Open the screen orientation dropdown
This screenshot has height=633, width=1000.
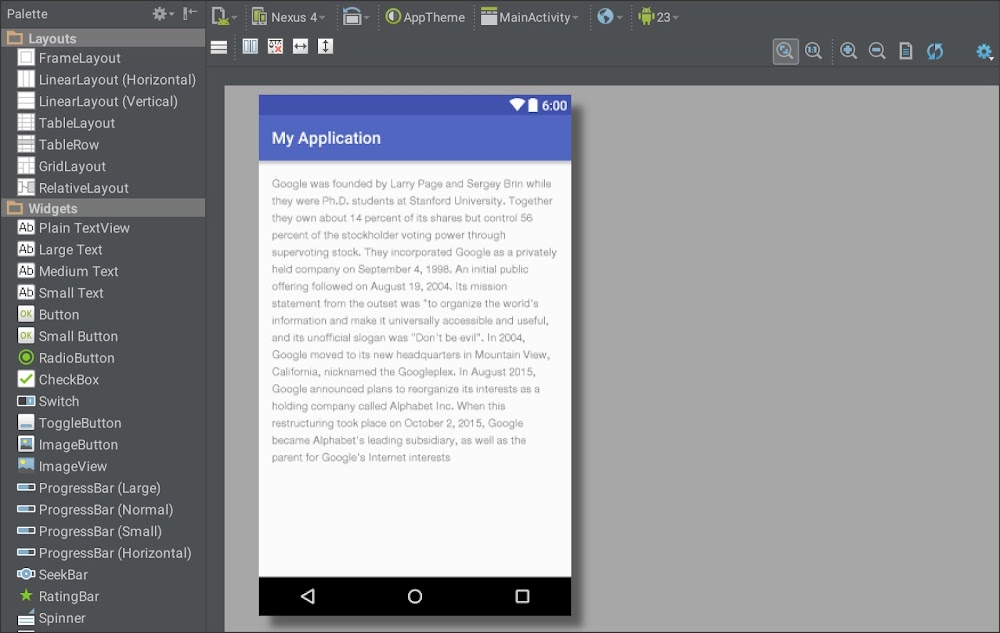click(355, 17)
